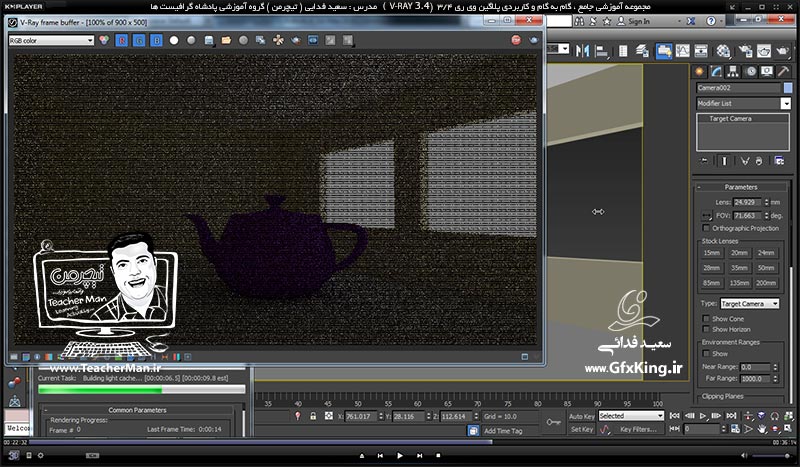Click the Duplicate to Max frame buffer icon
800x467 pixels.
pos(261,40)
